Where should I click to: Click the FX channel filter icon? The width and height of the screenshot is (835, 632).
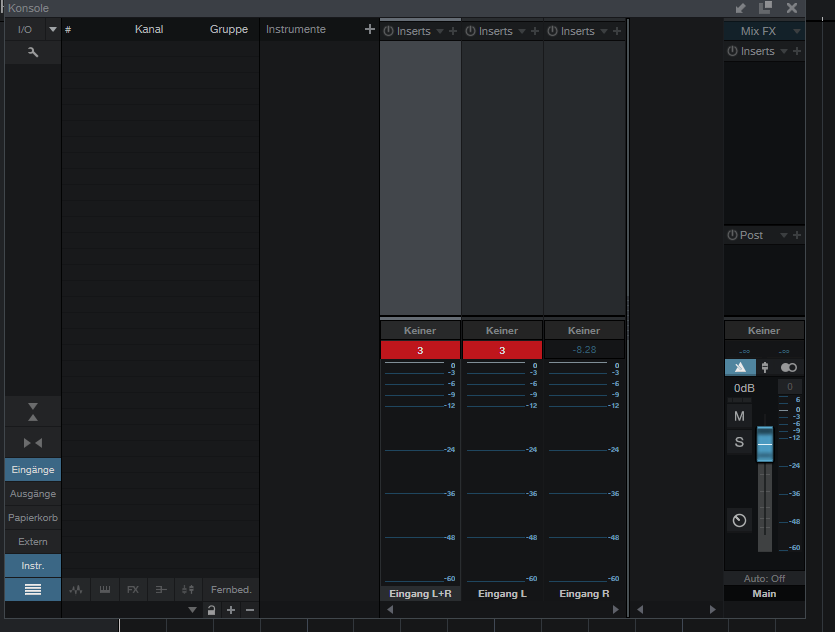point(132,590)
